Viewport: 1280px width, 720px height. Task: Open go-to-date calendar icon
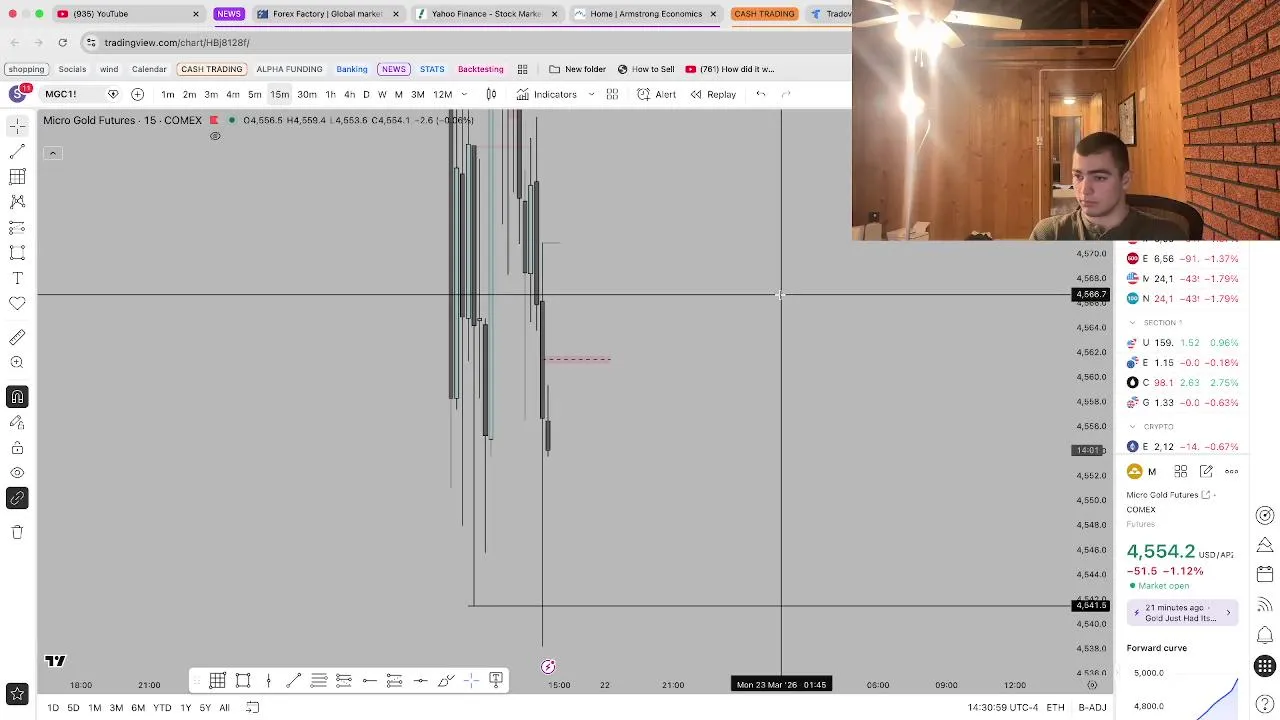click(253, 708)
